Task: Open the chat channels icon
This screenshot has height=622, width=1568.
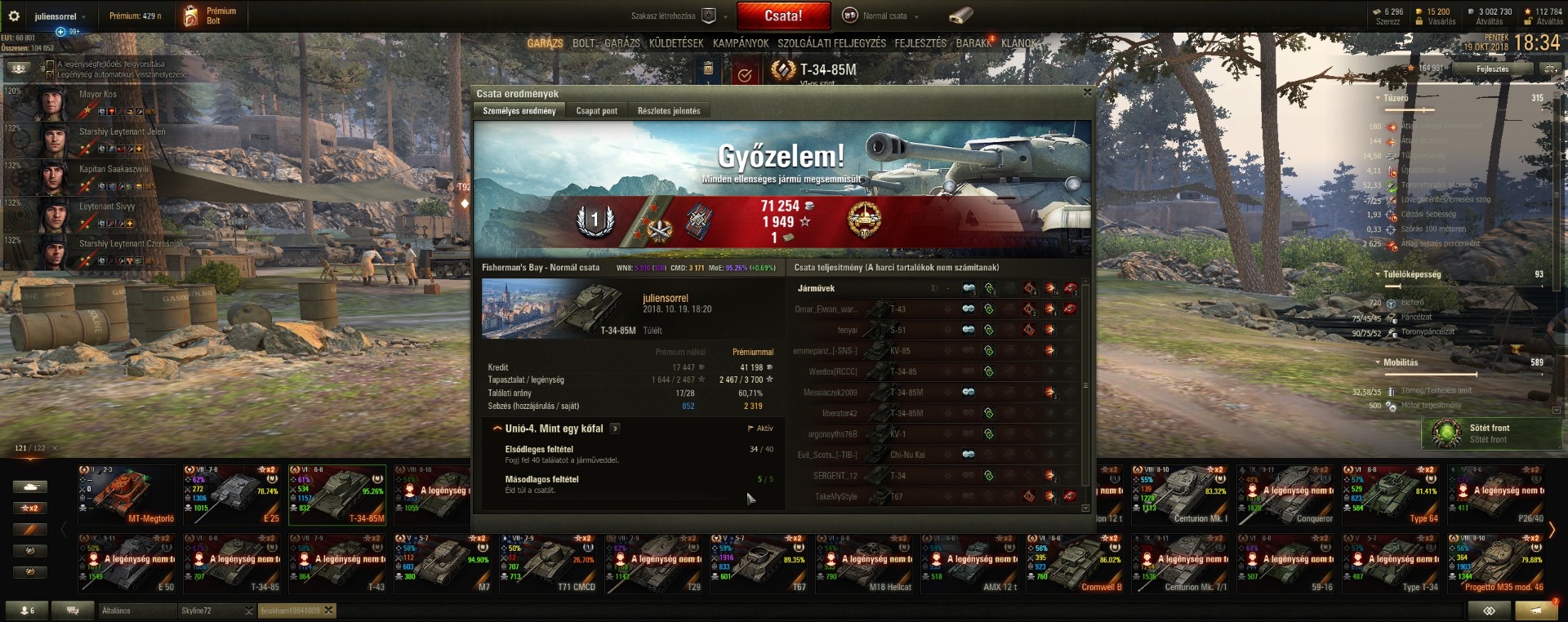Action: (72, 610)
